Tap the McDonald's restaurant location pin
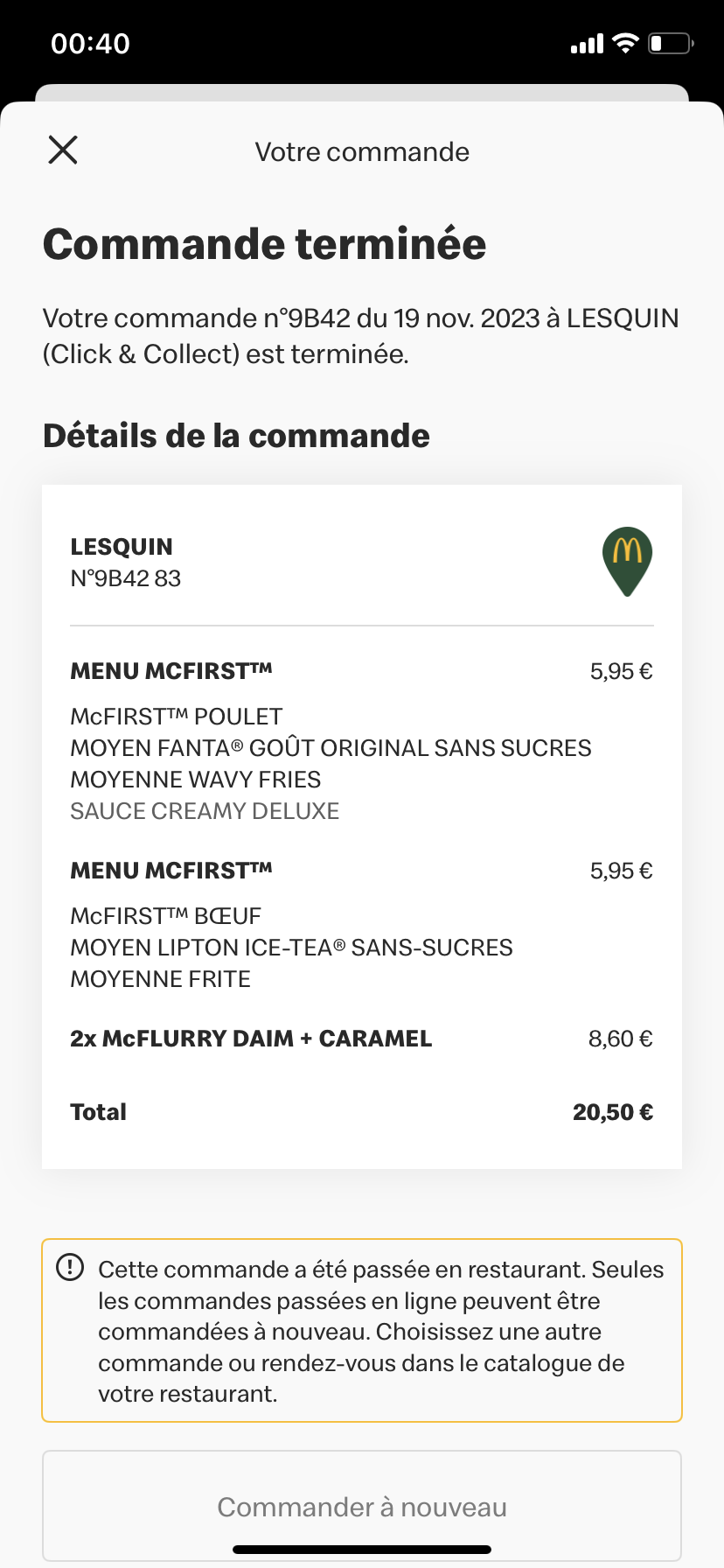Screen dimensions: 724x1568 627,560
